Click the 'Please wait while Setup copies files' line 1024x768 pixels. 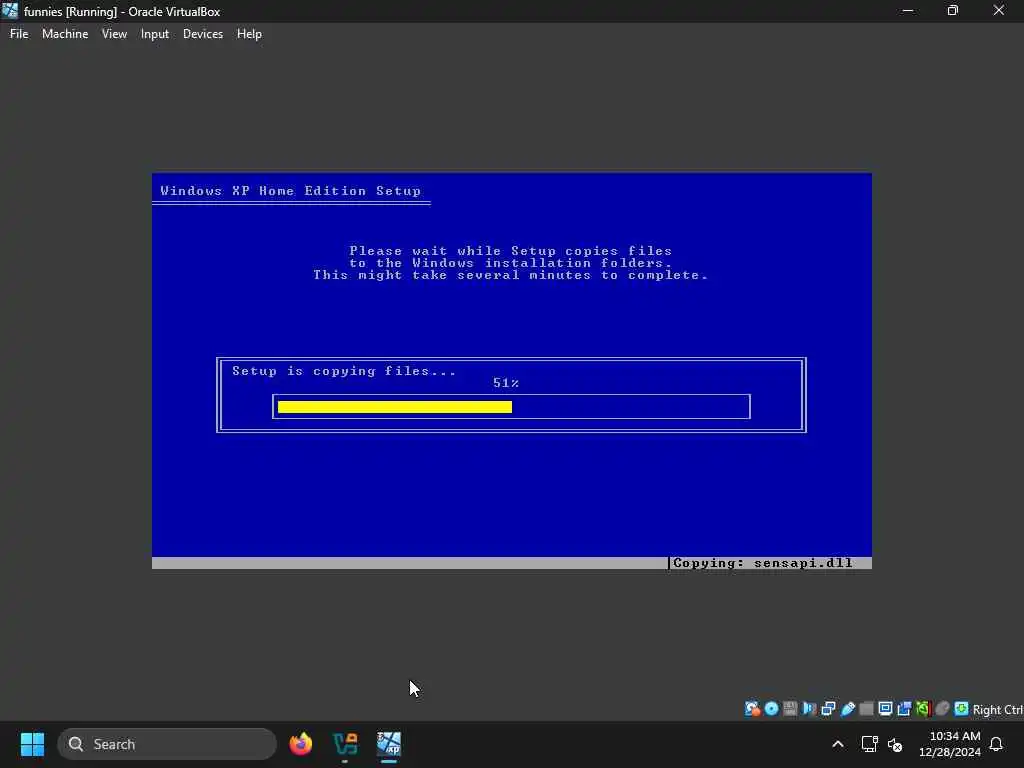(511, 251)
